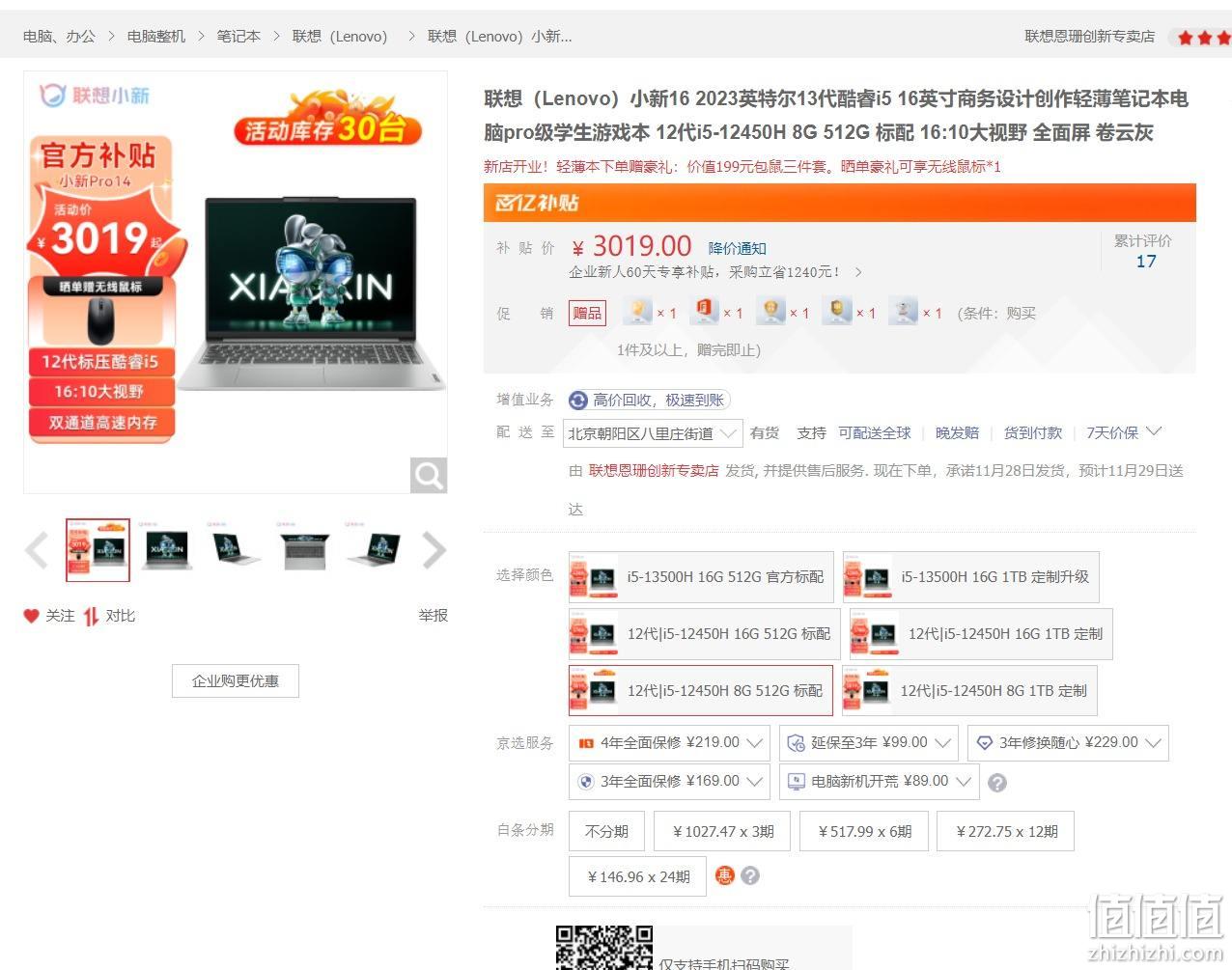Click the first gift icon in the 赠品 row

[637, 311]
